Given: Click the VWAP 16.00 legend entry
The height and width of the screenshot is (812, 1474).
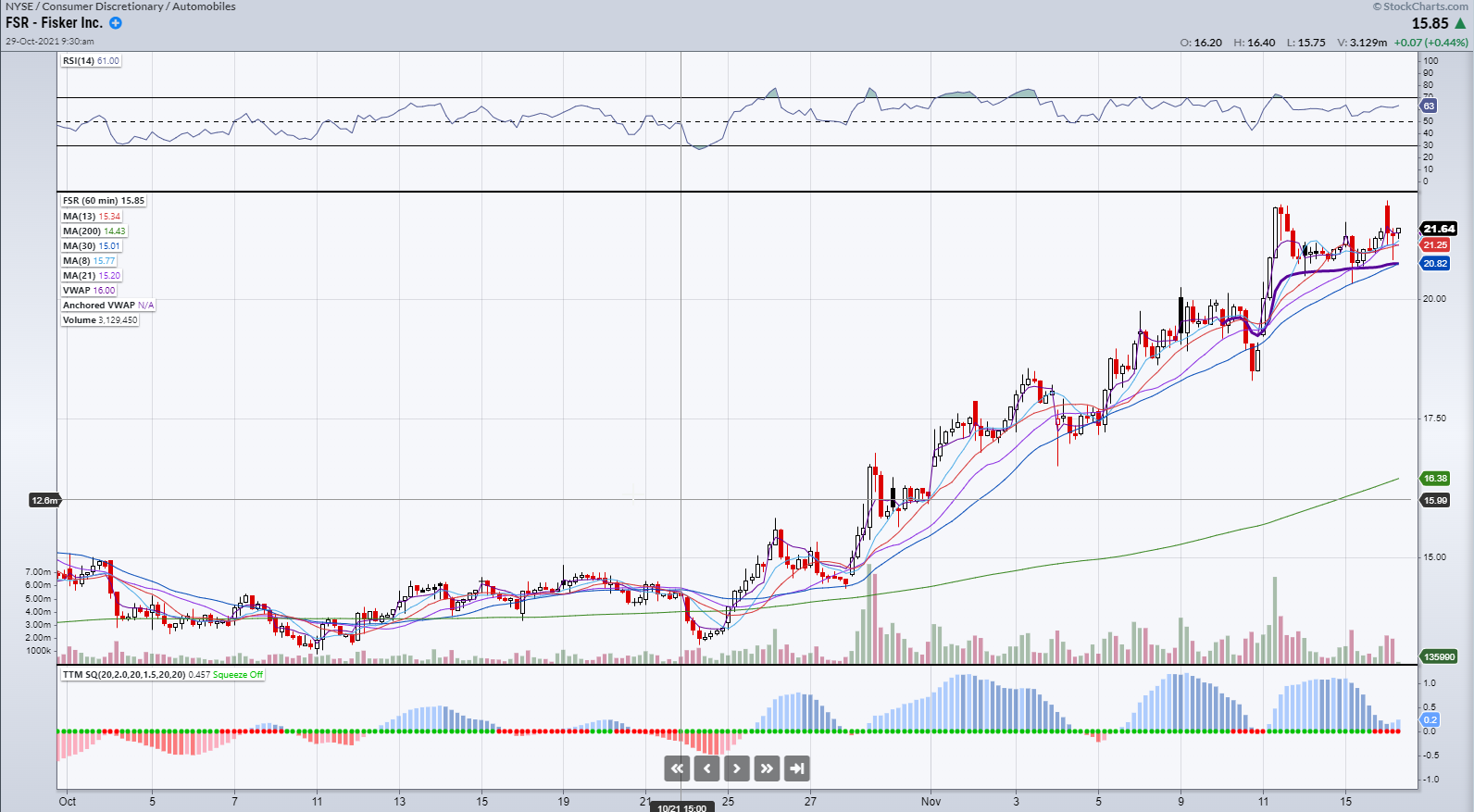Looking at the screenshot, I should click(89, 290).
